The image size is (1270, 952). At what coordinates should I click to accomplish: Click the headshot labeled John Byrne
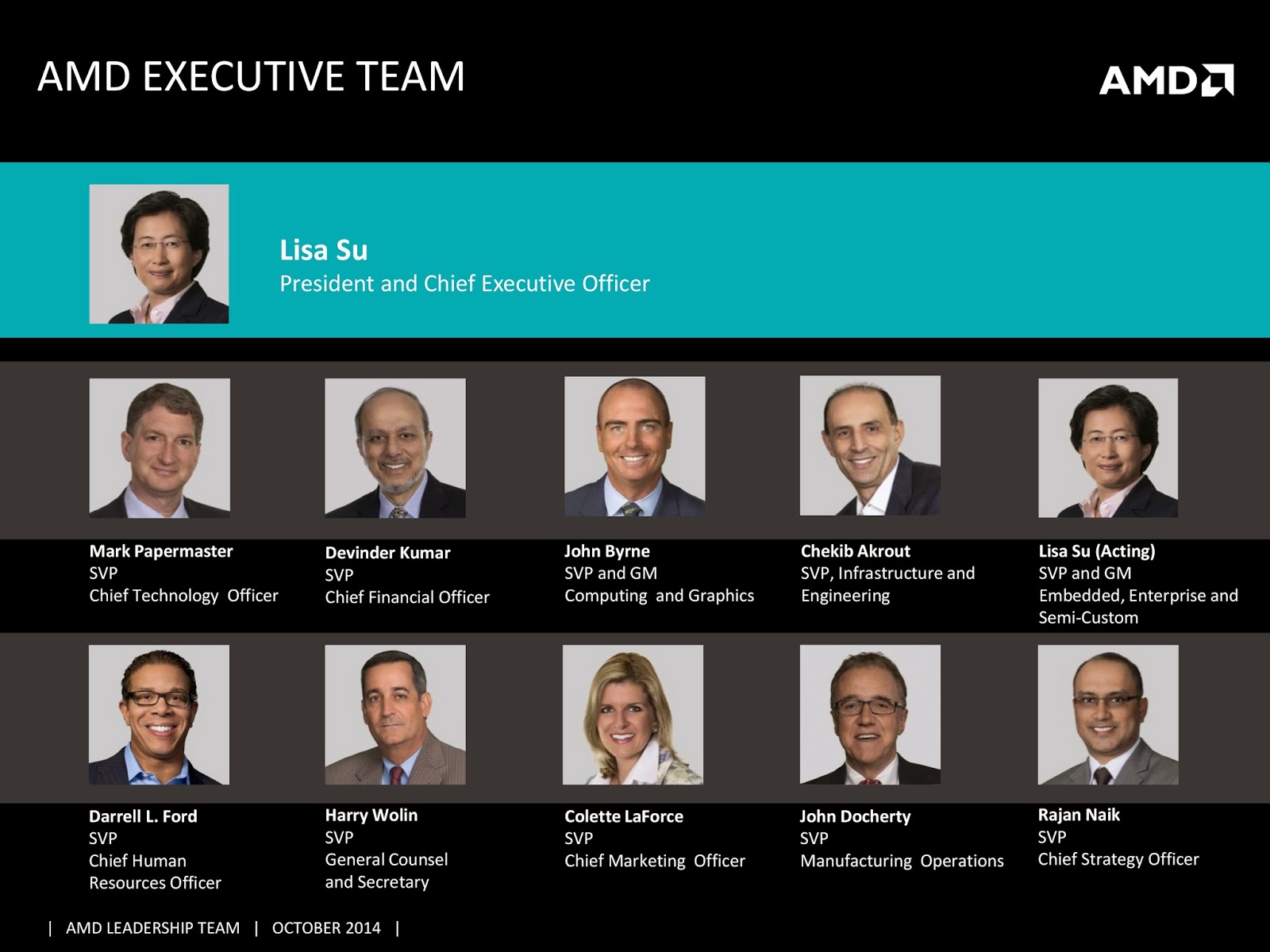tap(634, 447)
